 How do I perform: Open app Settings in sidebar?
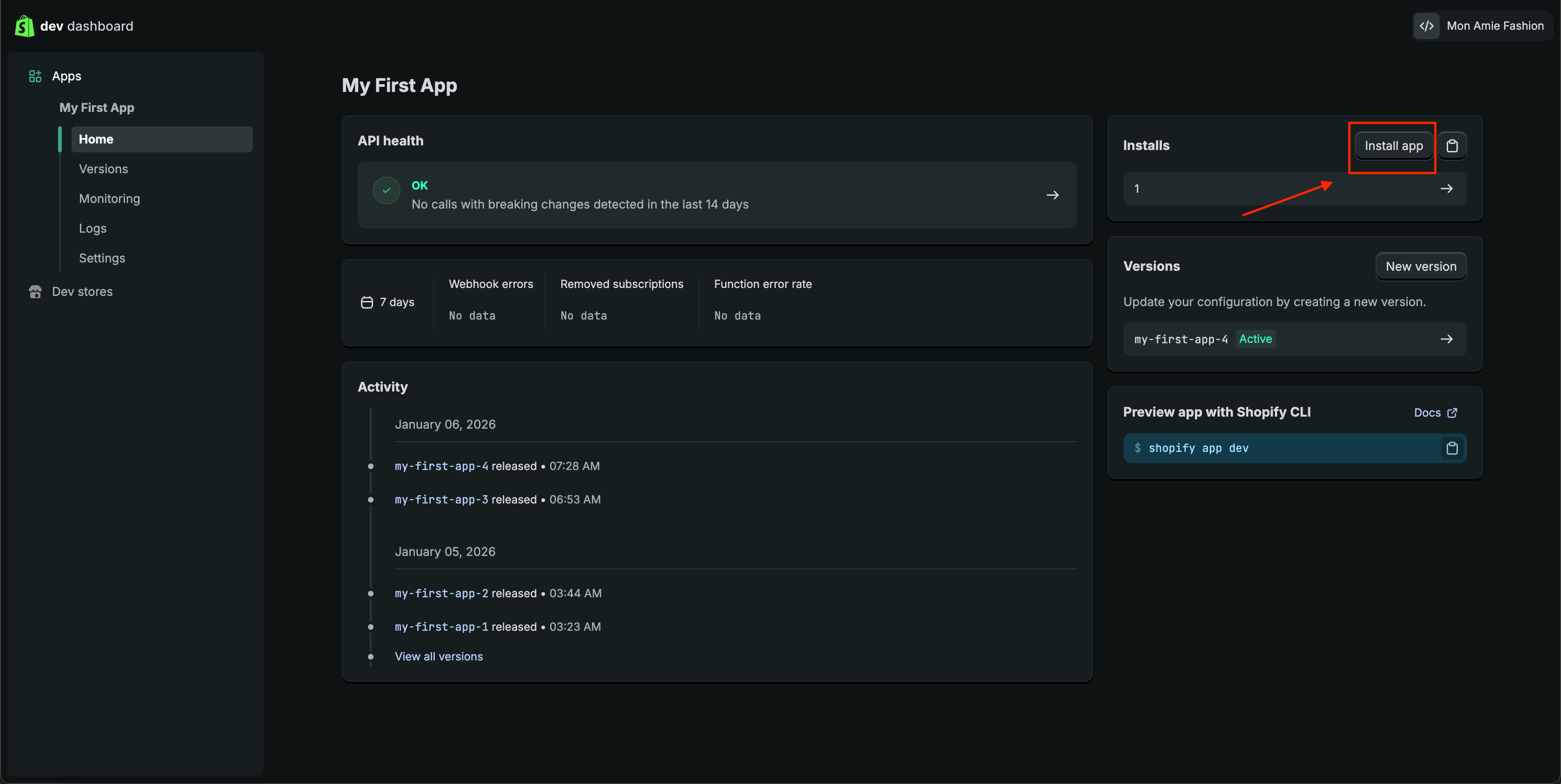pos(102,258)
